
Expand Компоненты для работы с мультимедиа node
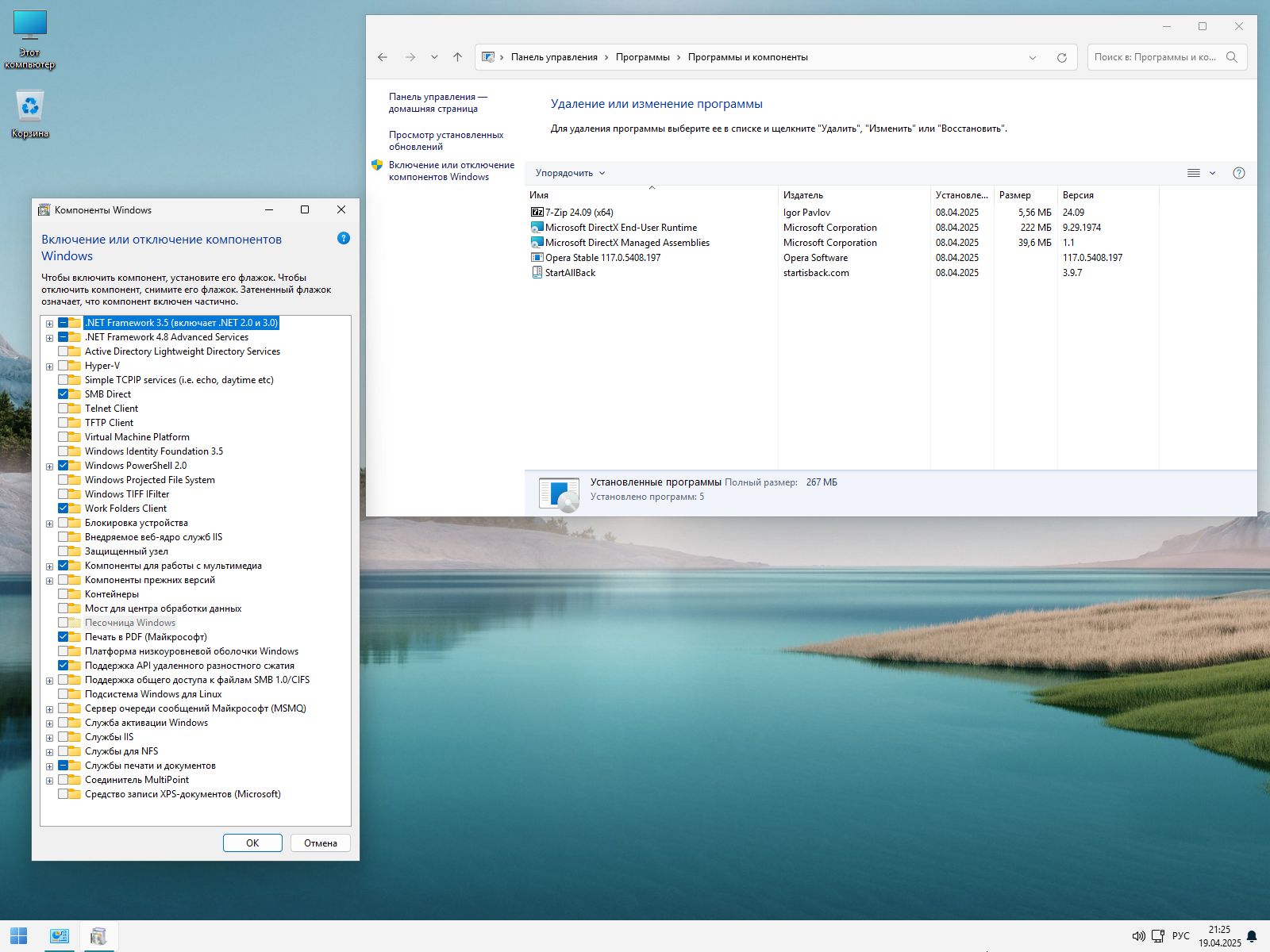click(49, 566)
